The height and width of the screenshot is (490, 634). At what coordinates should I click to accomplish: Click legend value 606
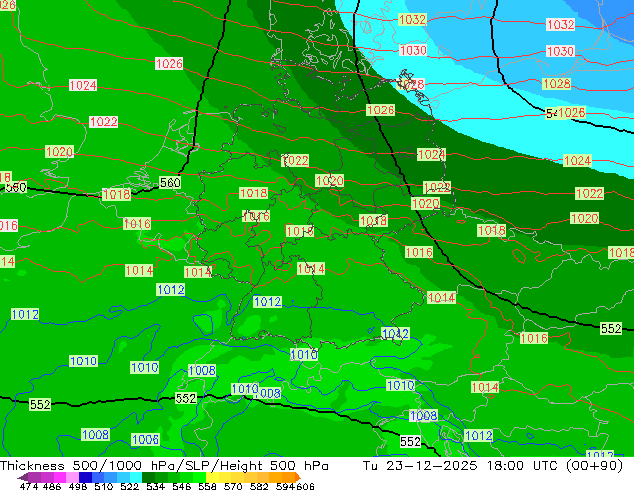(x=305, y=486)
